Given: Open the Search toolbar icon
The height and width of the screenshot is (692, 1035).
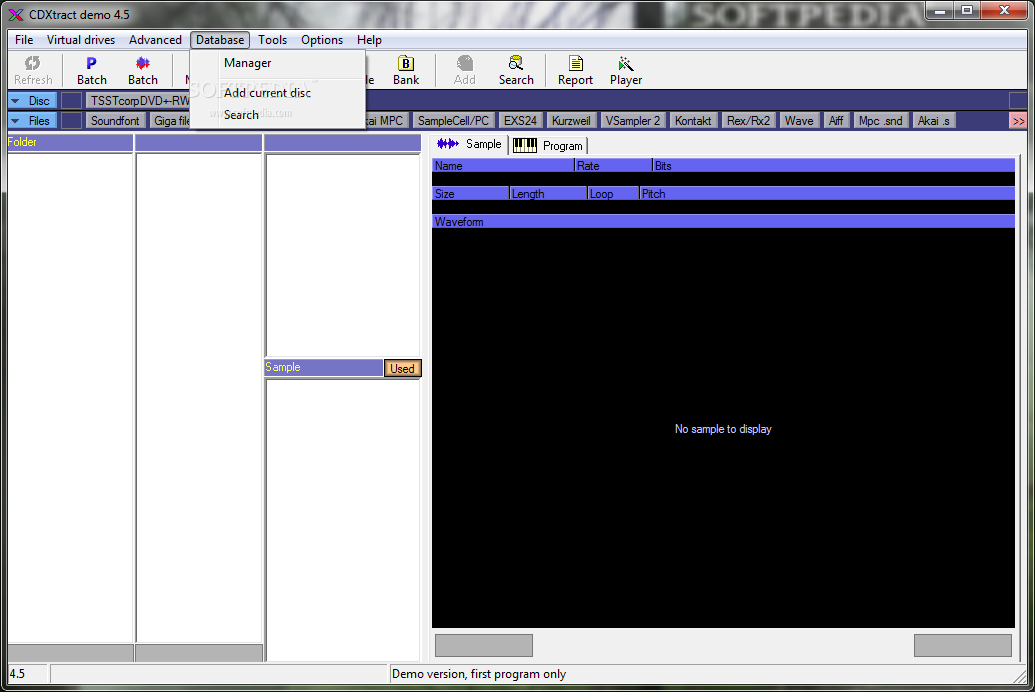Looking at the screenshot, I should coord(516,70).
